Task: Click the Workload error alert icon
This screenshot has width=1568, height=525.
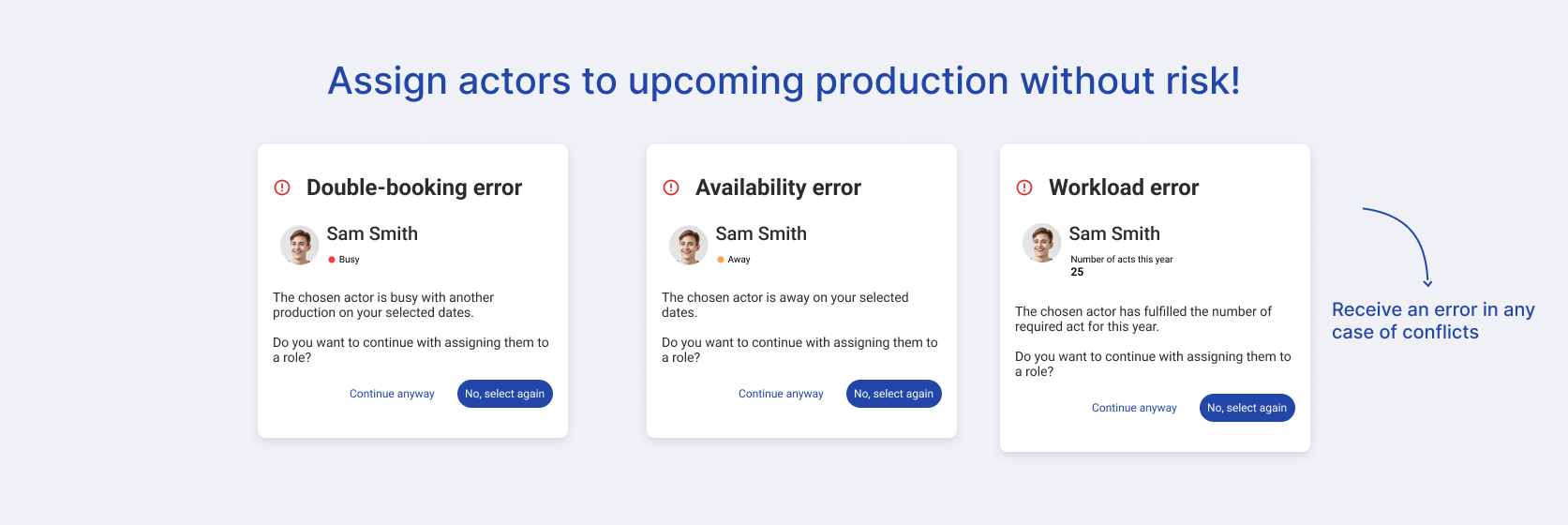Action: (x=1024, y=187)
